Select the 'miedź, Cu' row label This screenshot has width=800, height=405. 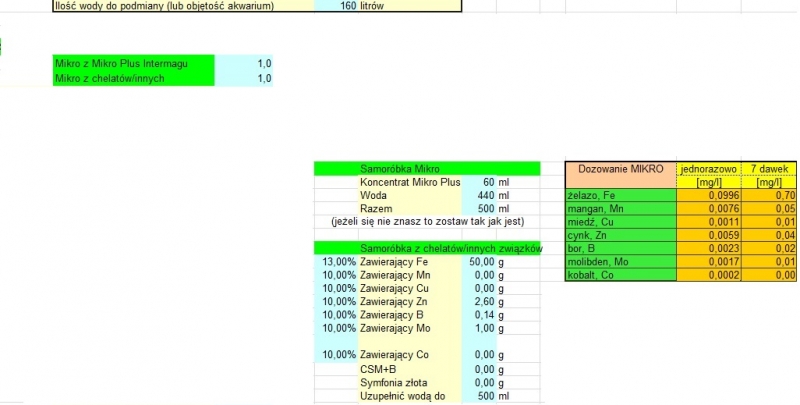tap(621, 221)
